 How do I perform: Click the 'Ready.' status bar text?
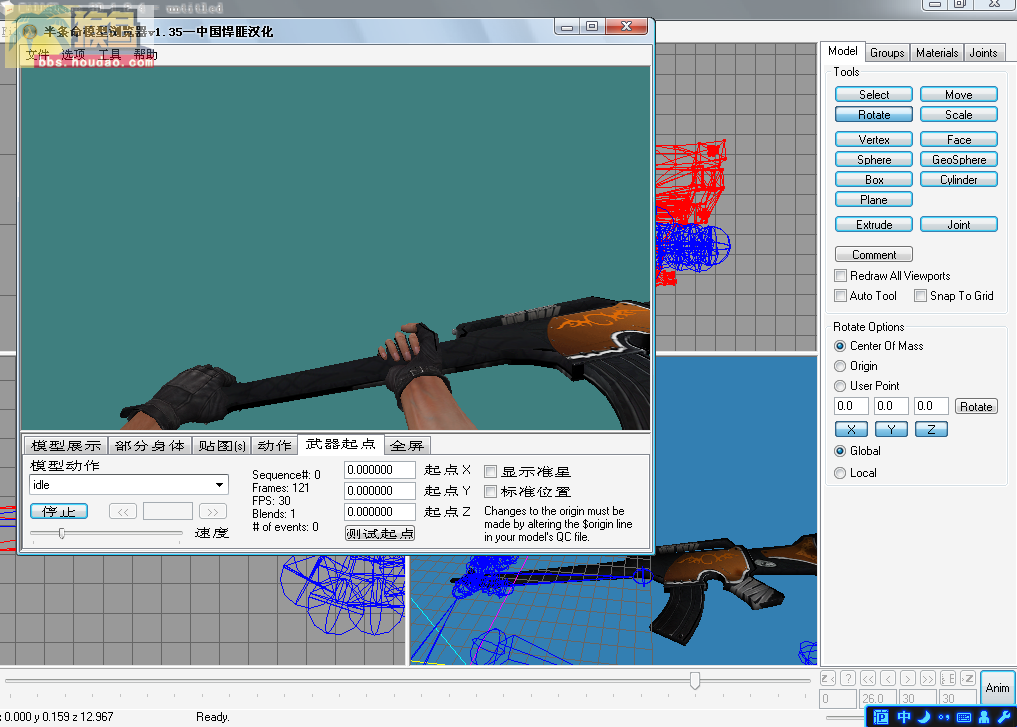[213, 717]
